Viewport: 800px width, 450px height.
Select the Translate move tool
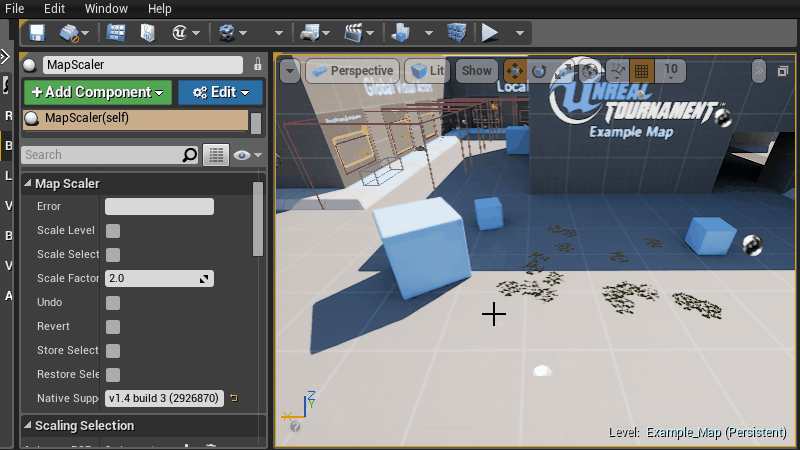[x=515, y=71]
